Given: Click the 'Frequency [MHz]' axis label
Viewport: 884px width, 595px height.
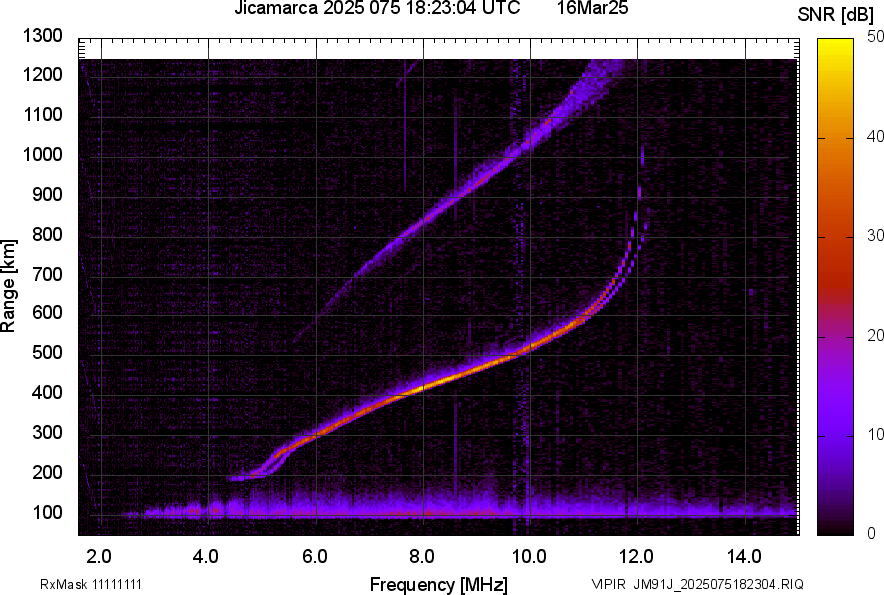Looking at the screenshot, I should point(439,584).
